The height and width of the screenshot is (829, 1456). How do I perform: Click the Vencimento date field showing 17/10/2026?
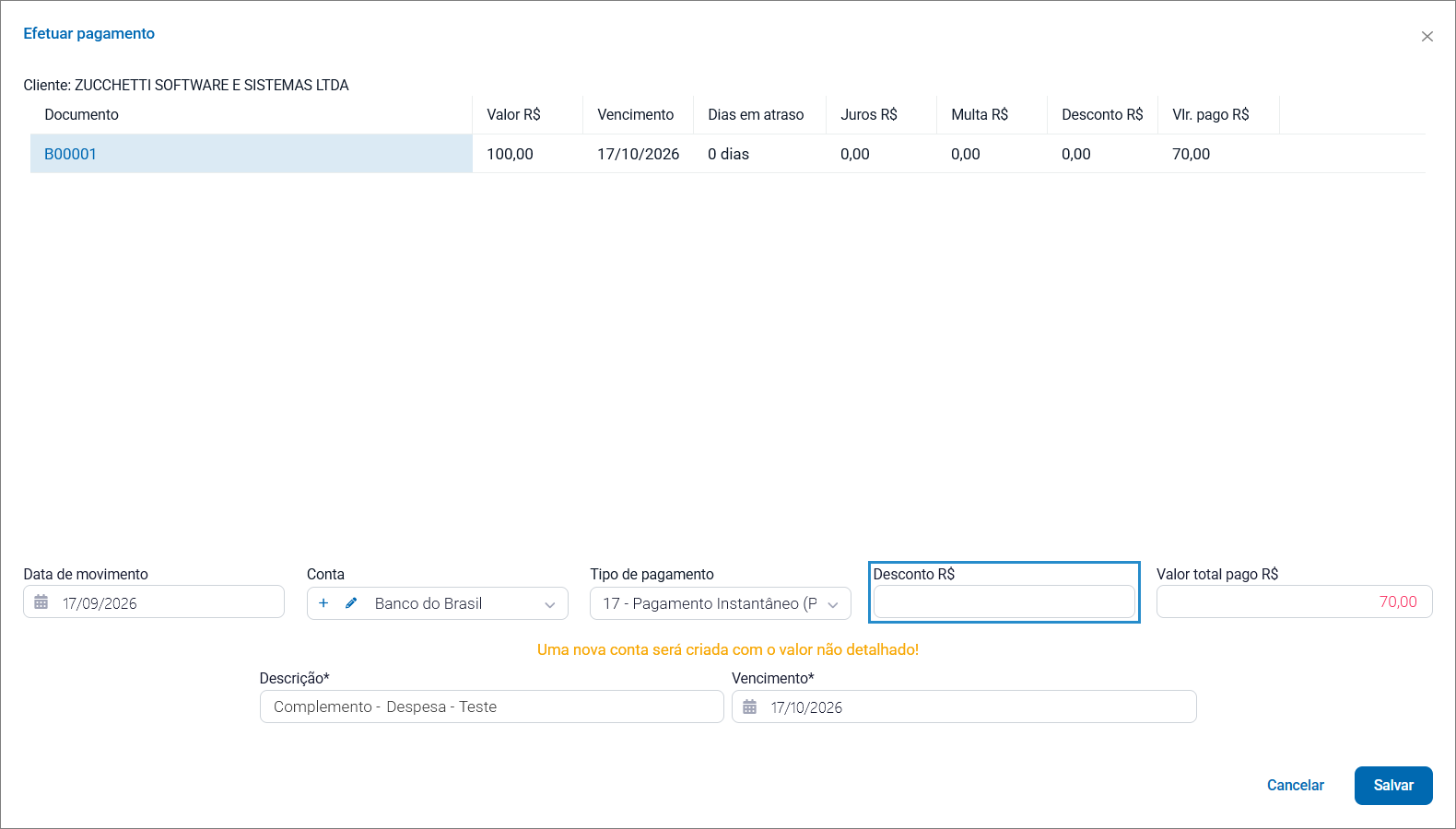pyautogui.click(x=964, y=706)
